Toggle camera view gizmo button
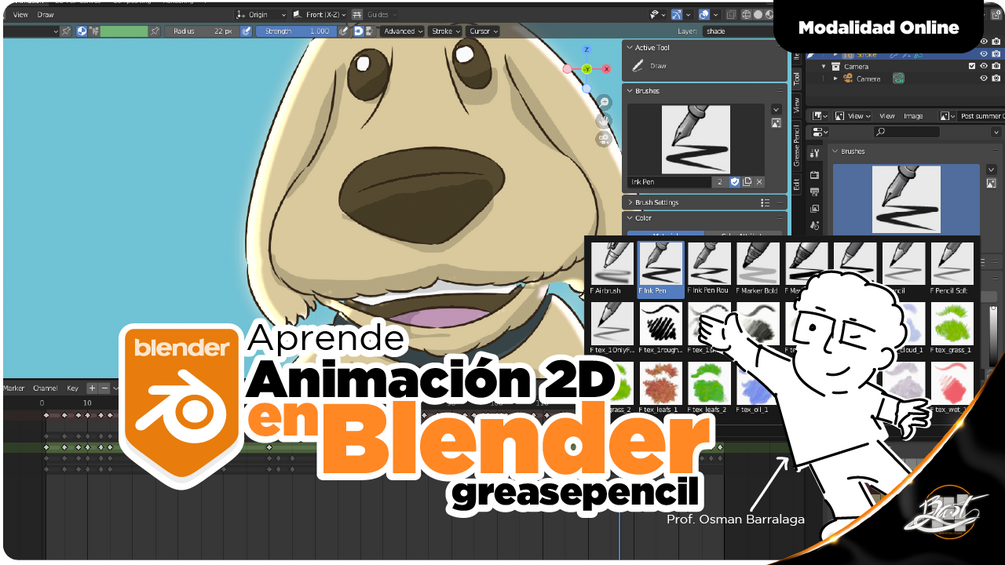Viewport: 1005px width, 565px height. coord(604,139)
